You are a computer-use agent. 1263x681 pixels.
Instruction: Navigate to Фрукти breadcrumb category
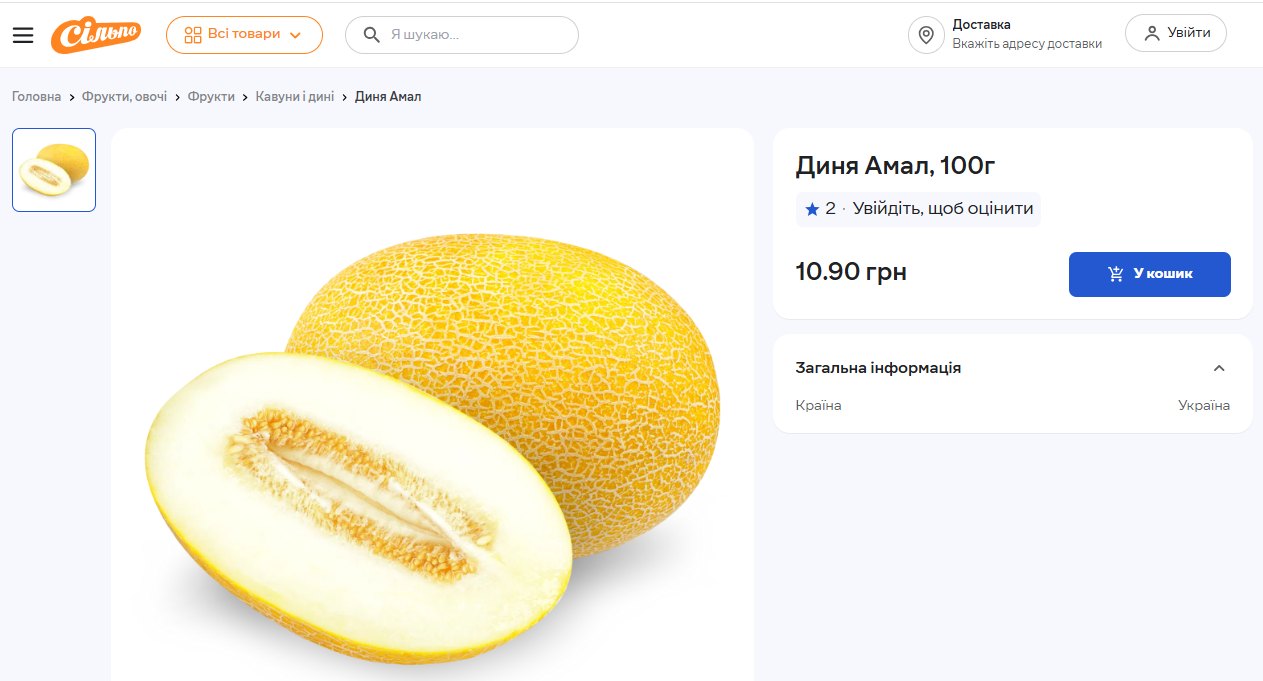tap(212, 97)
